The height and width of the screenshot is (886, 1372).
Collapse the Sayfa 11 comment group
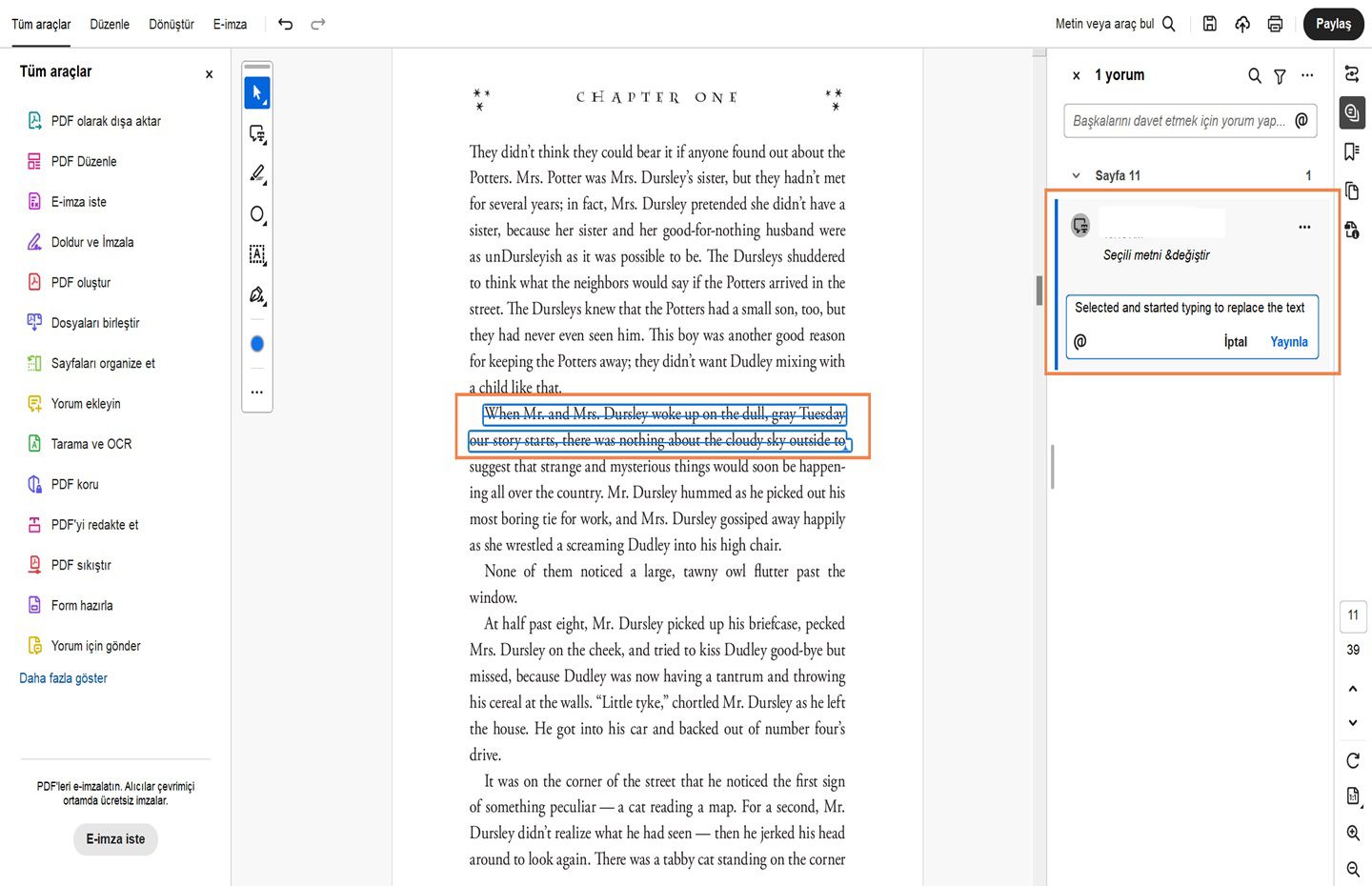[1077, 175]
